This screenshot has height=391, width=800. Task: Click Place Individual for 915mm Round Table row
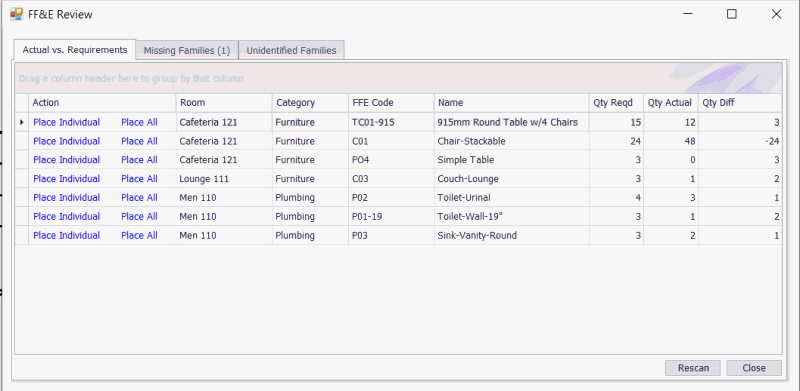point(67,123)
